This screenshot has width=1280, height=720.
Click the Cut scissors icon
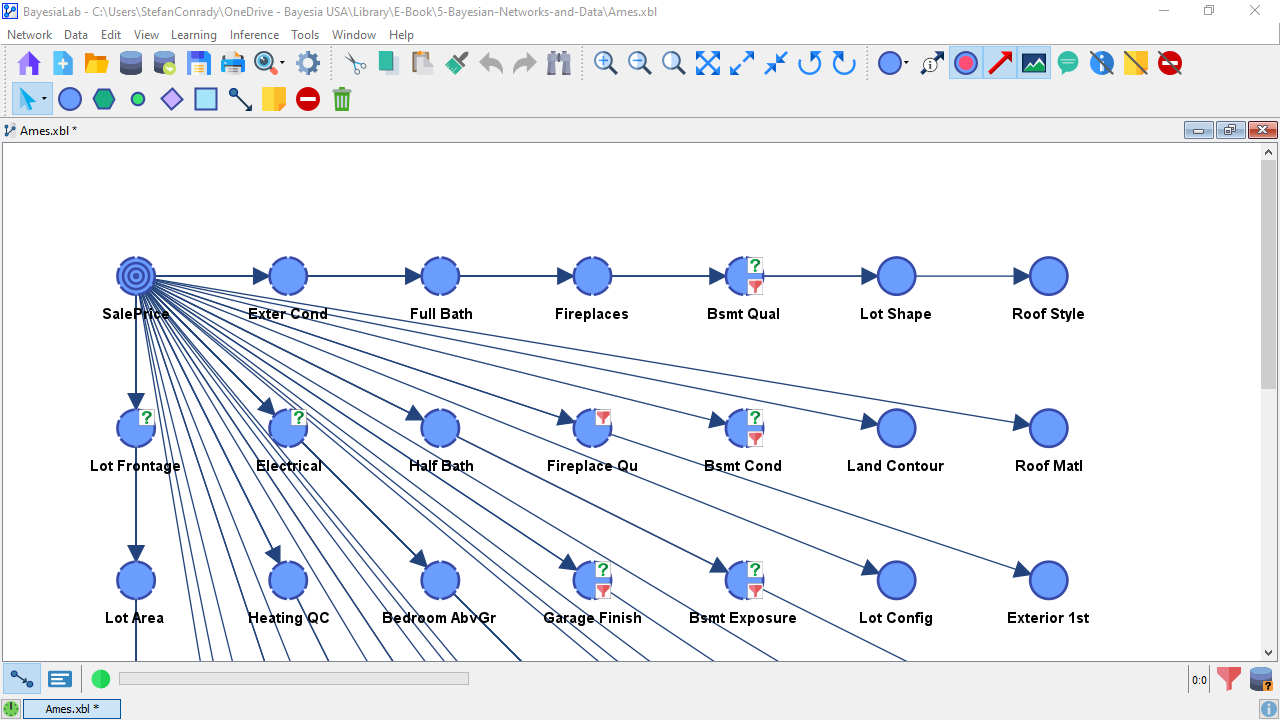click(356, 64)
